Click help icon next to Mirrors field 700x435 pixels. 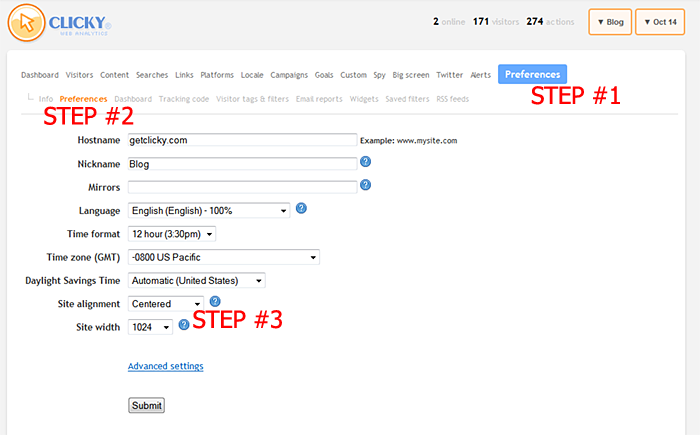365,185
